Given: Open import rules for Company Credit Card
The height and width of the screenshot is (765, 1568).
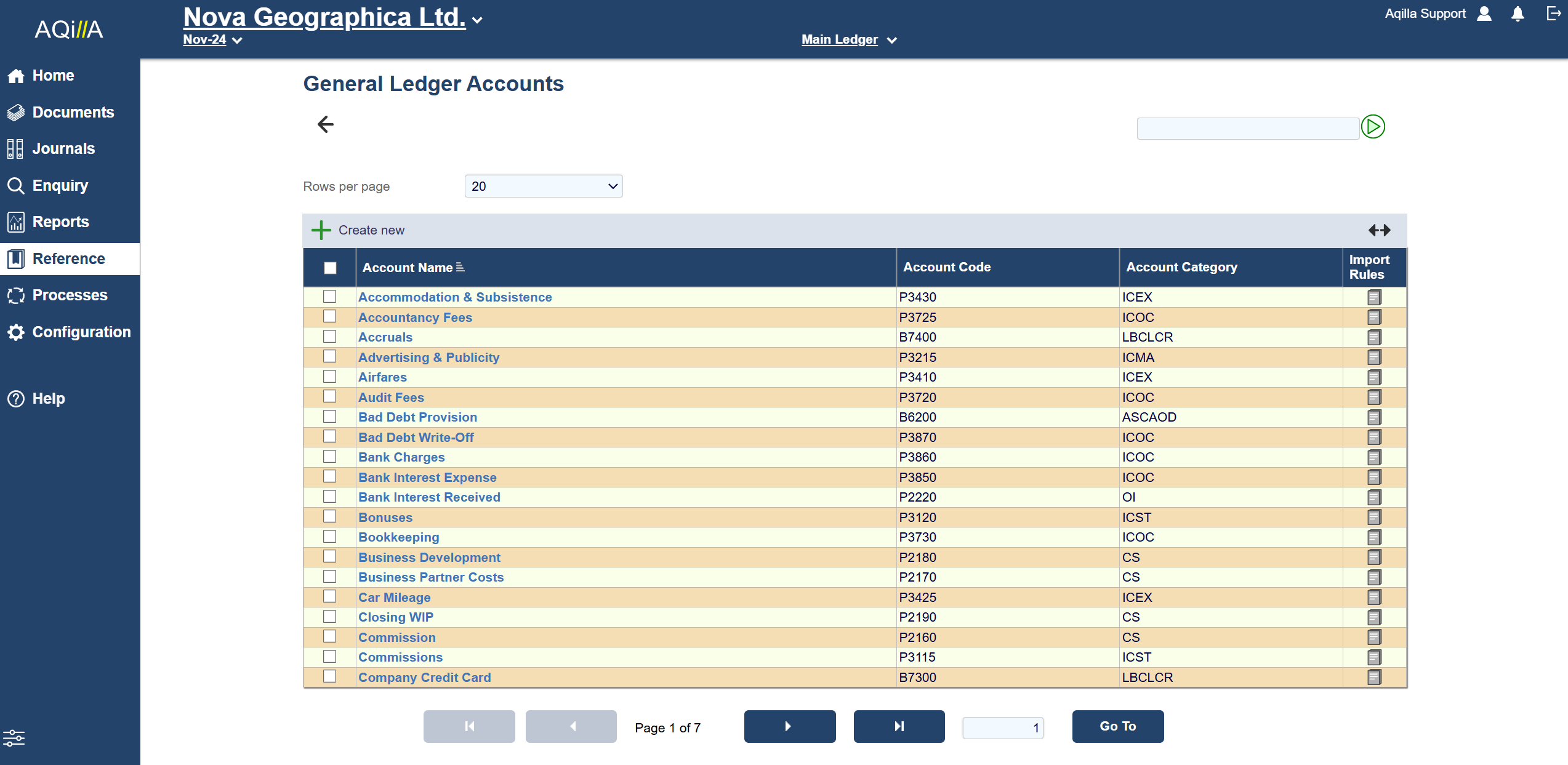Looking at the screenshot, I should point(1373,678).
